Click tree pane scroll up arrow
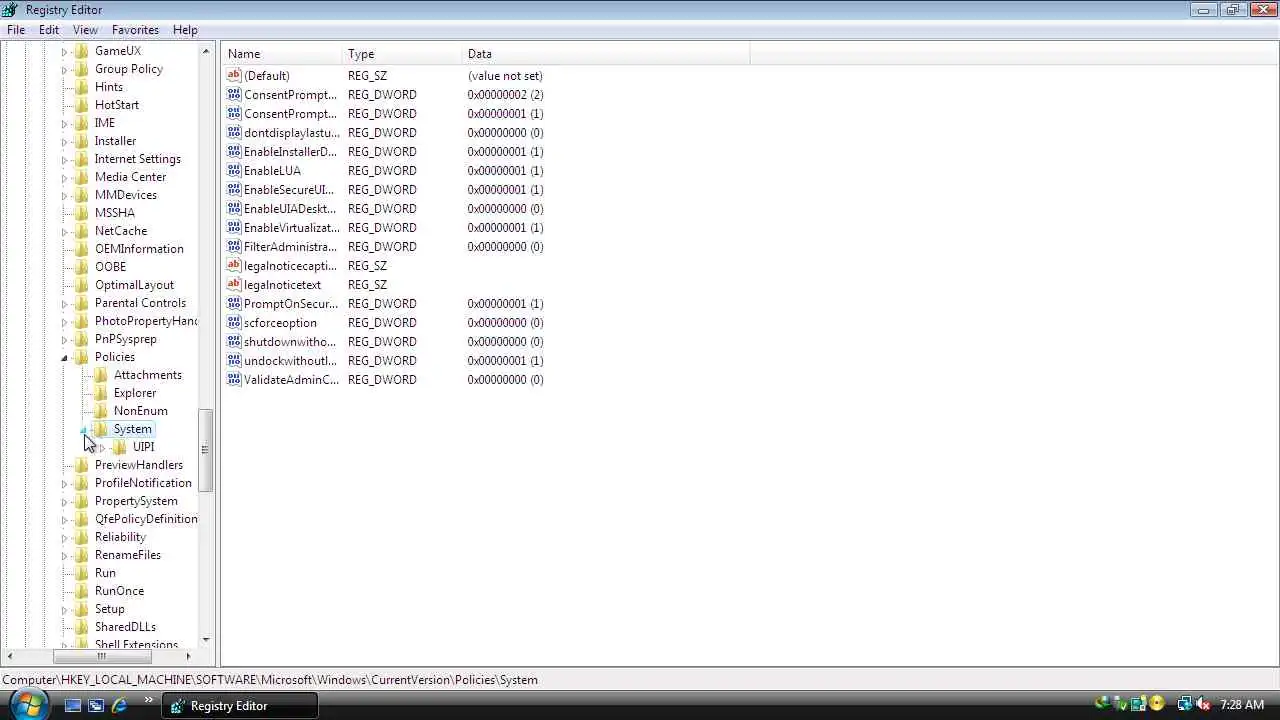 point(206,51)
